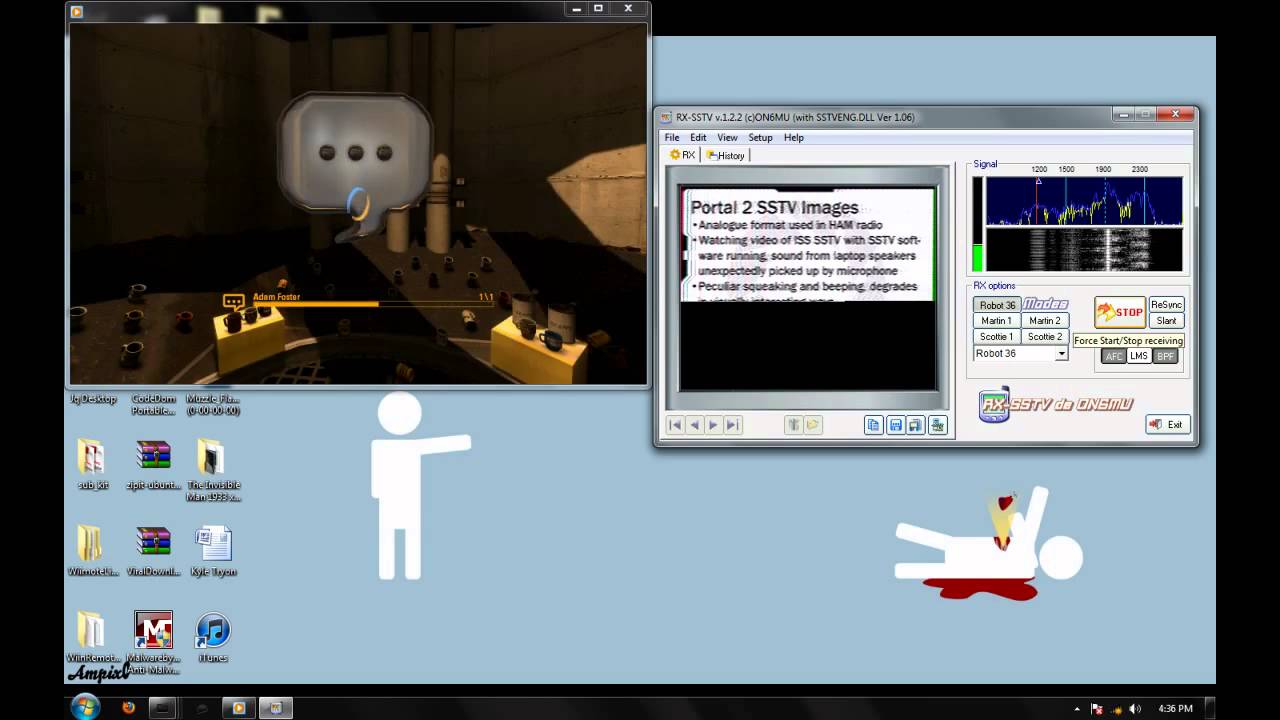The width and height of the screenshot is (1280, 720).
Task: Open the Wiimote folder icon
Action: click(92, 552)
